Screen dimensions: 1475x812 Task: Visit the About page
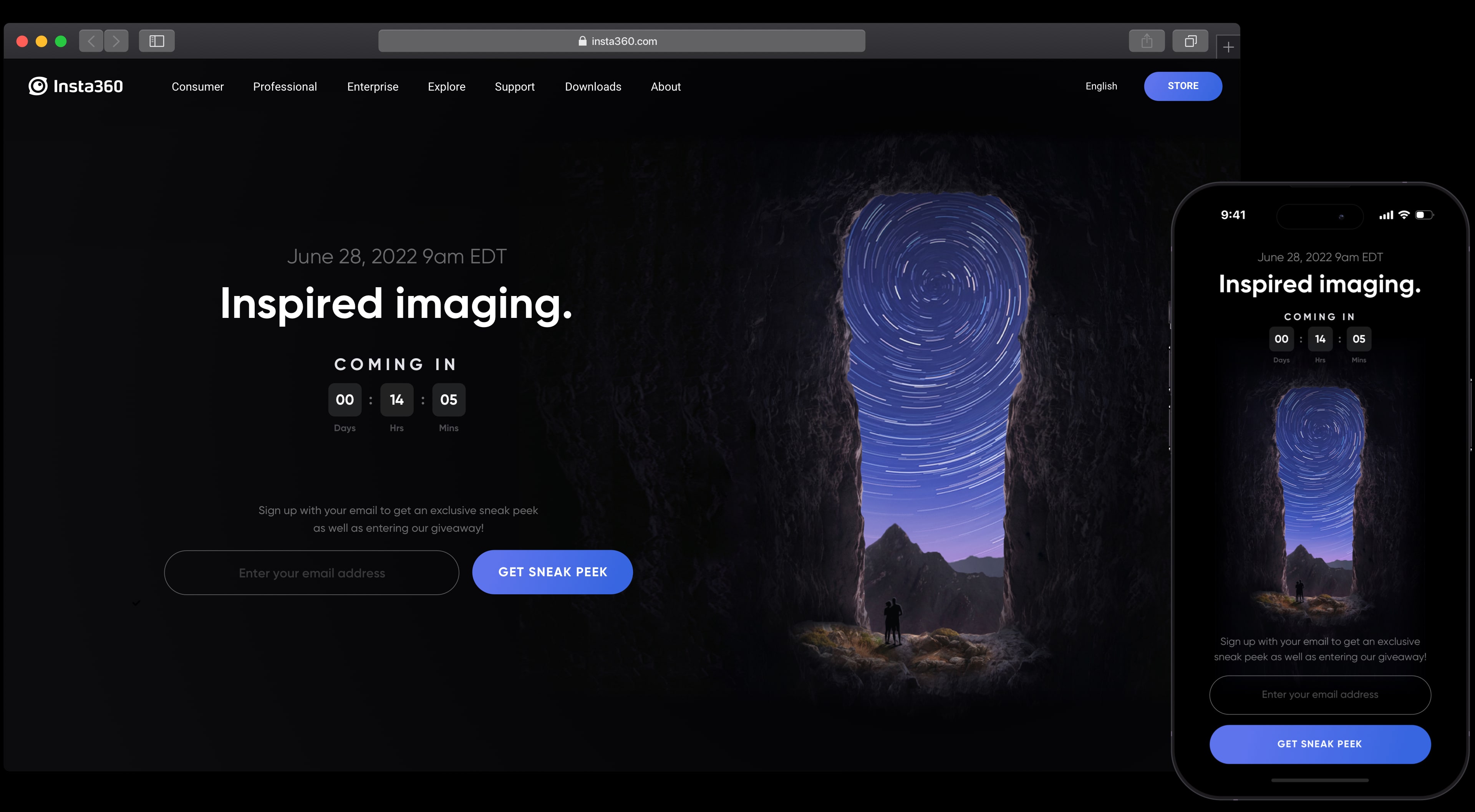point(666,86)
